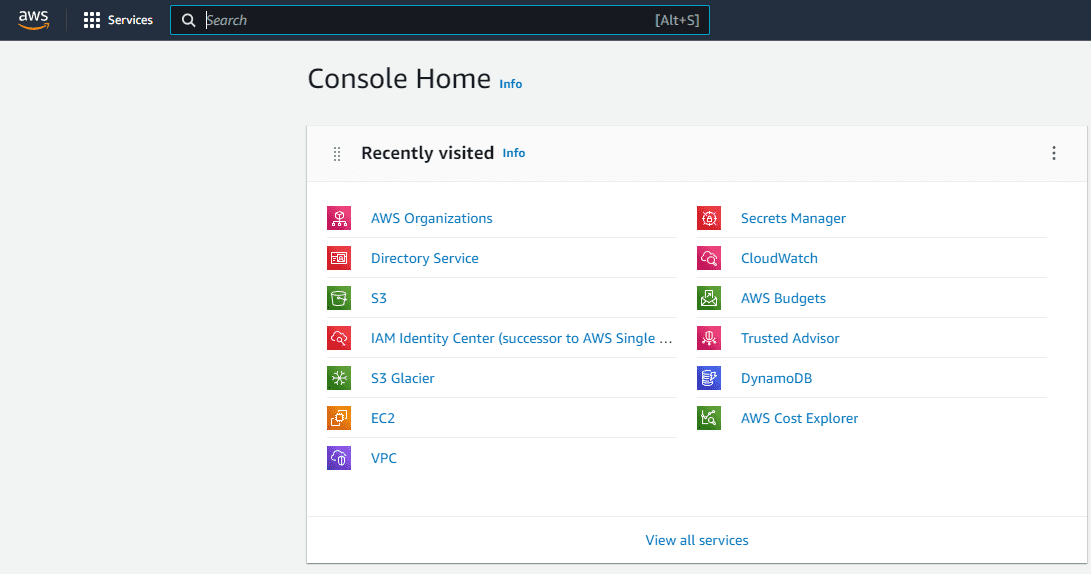Go to the AWS logo home
1091x574 pixels.
tap(33, 20)
